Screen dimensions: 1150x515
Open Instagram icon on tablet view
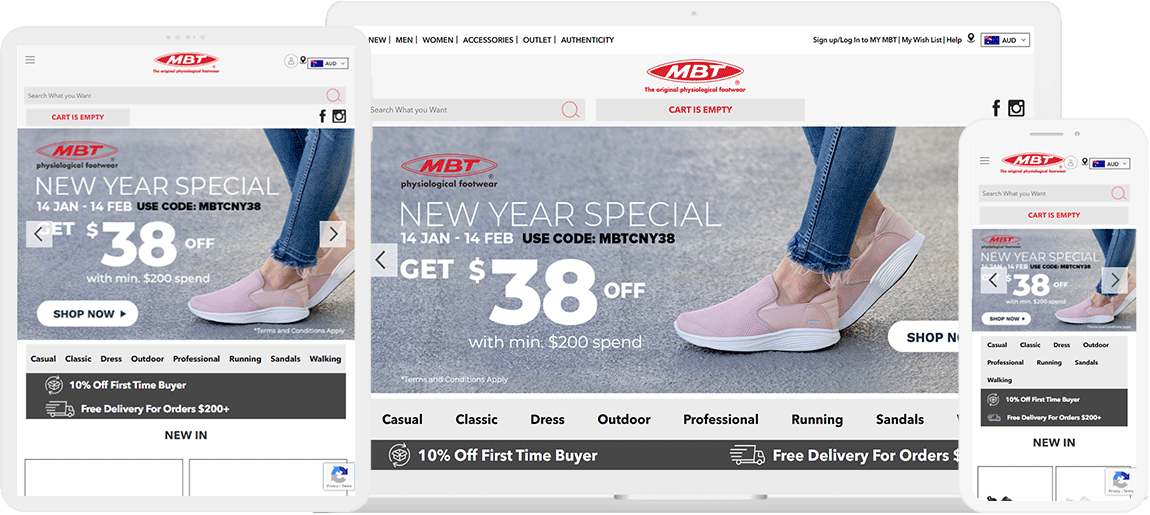click(x=339, y=116)
